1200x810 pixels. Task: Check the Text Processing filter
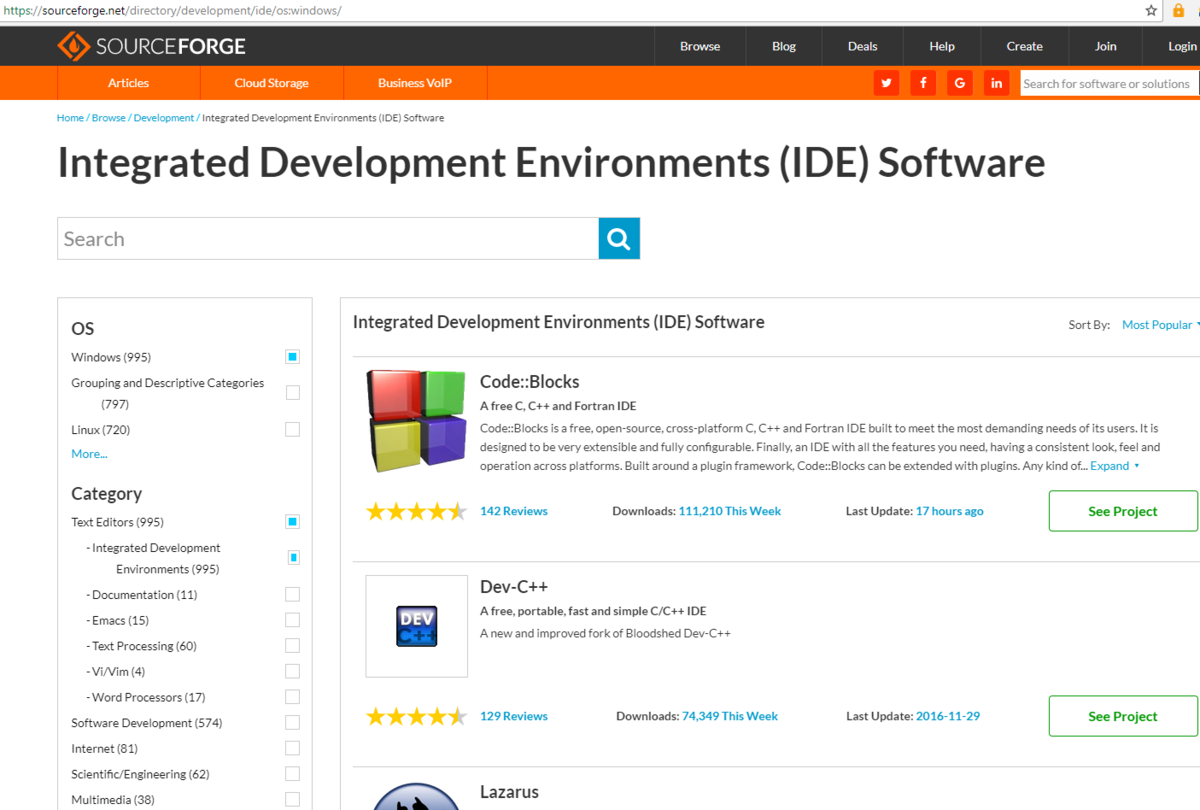click(x=292, y=646)
